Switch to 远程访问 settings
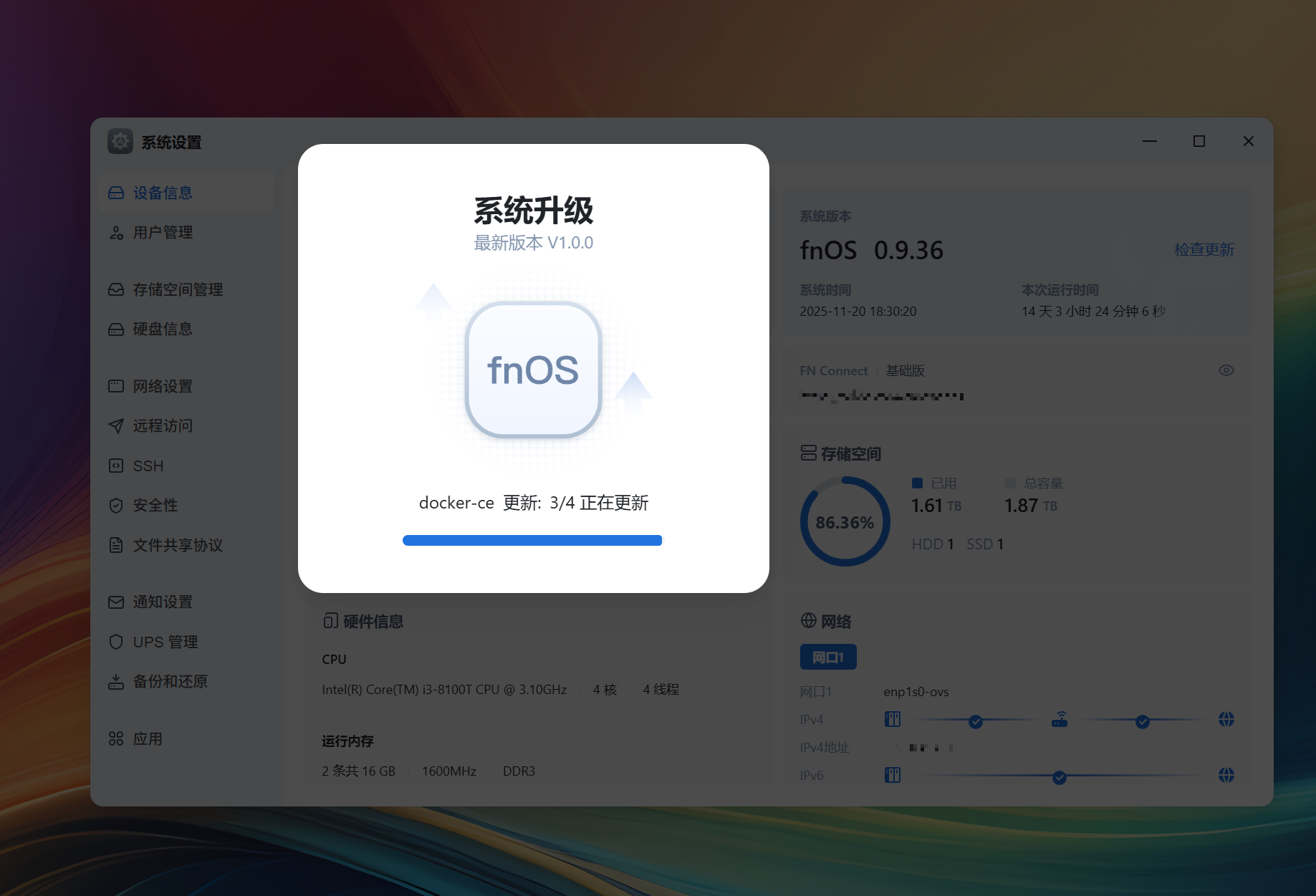 186,426
